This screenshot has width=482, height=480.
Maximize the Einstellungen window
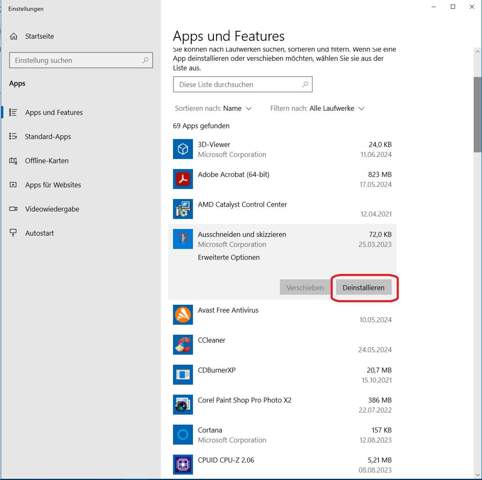[x=453, y=7]
